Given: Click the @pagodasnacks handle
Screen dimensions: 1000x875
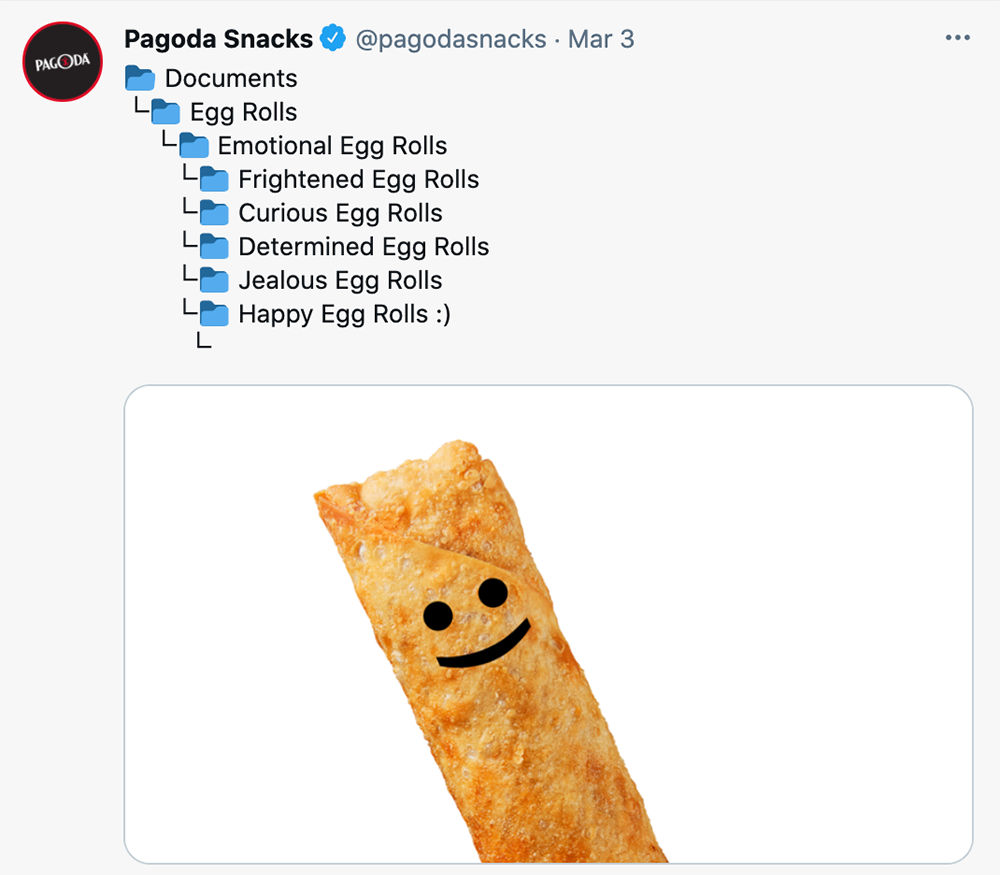Looking at the screenshot, I should tap(452, 39).
